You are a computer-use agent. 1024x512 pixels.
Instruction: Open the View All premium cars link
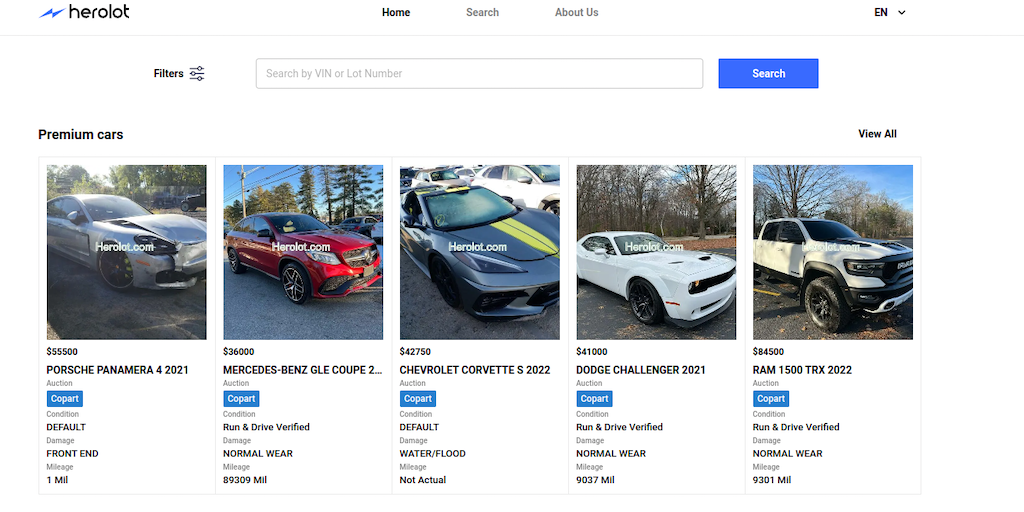coord(877,134)
